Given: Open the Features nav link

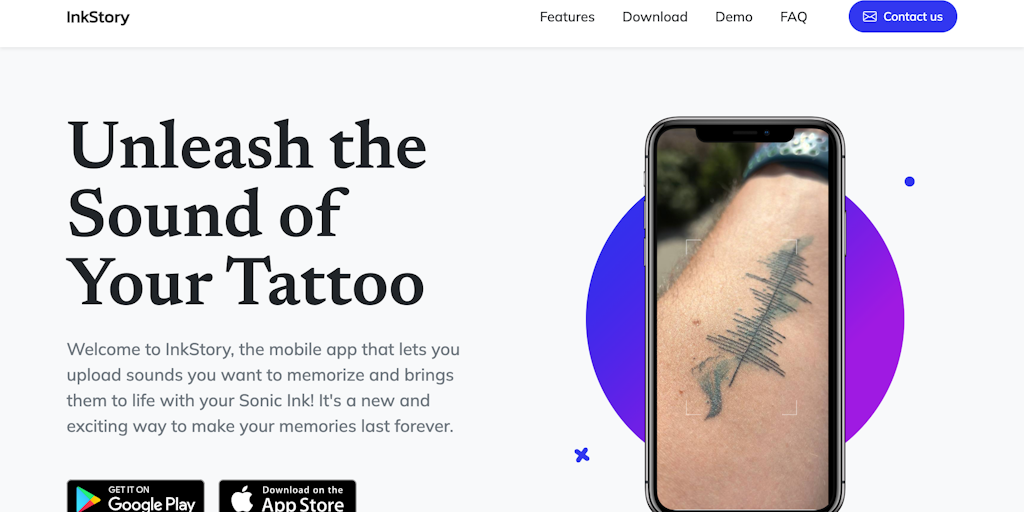Looking at the screenshot, I should 567,17.
